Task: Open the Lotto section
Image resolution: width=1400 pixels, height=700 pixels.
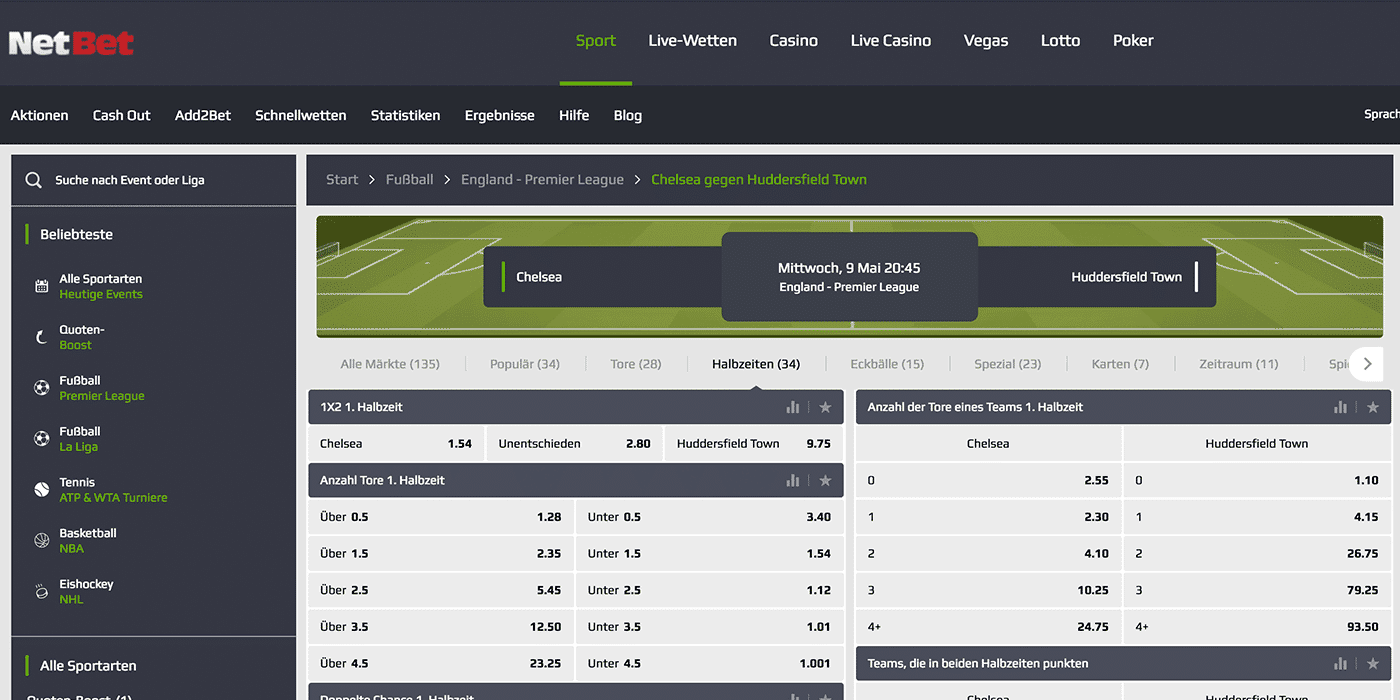Action: (x=1060, y=41)
